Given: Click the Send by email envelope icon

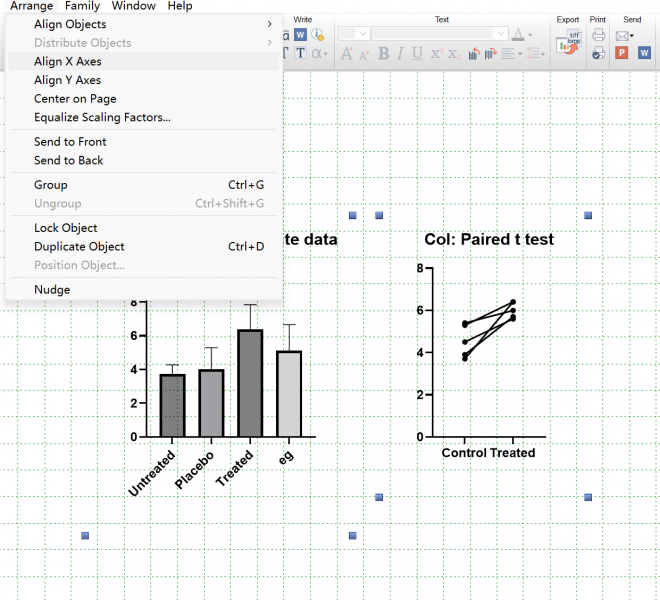Looking at the screenshot, I should [x=622, y=36].
